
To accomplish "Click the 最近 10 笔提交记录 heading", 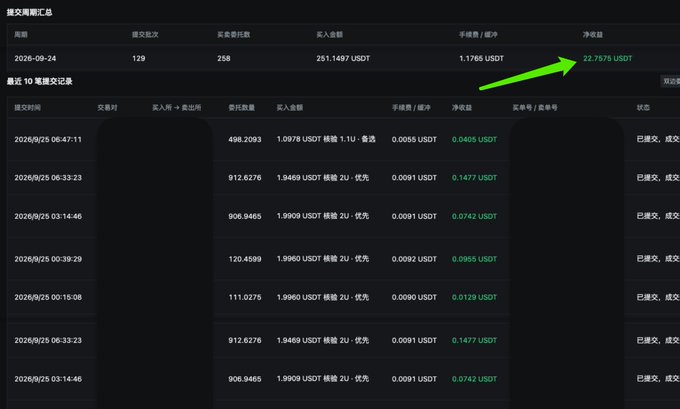I will [x=39, y=81].
